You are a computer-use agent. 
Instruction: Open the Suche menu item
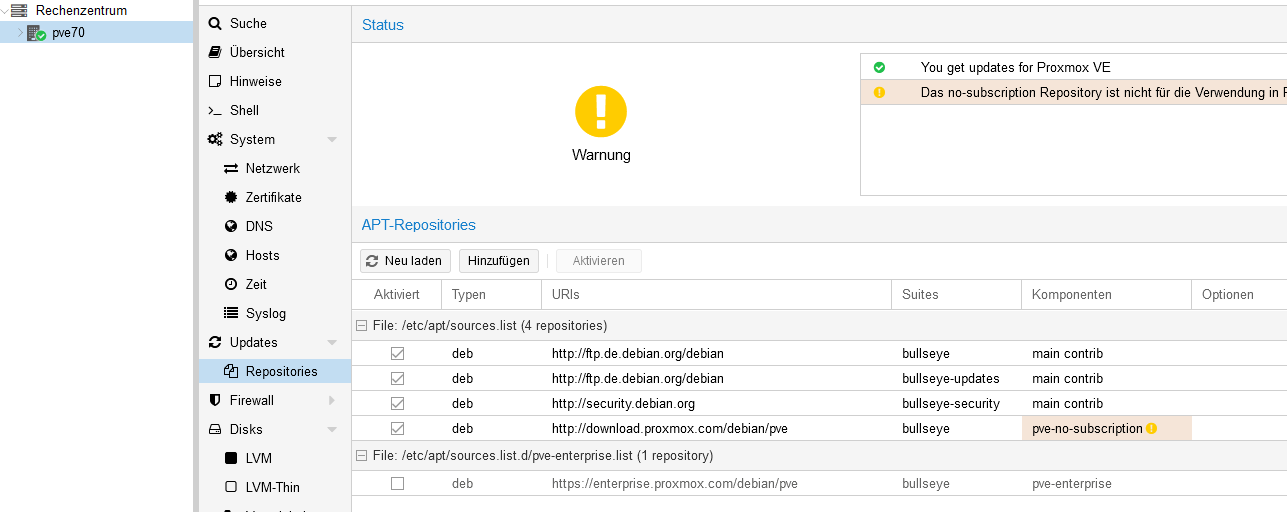pos(275,23)
